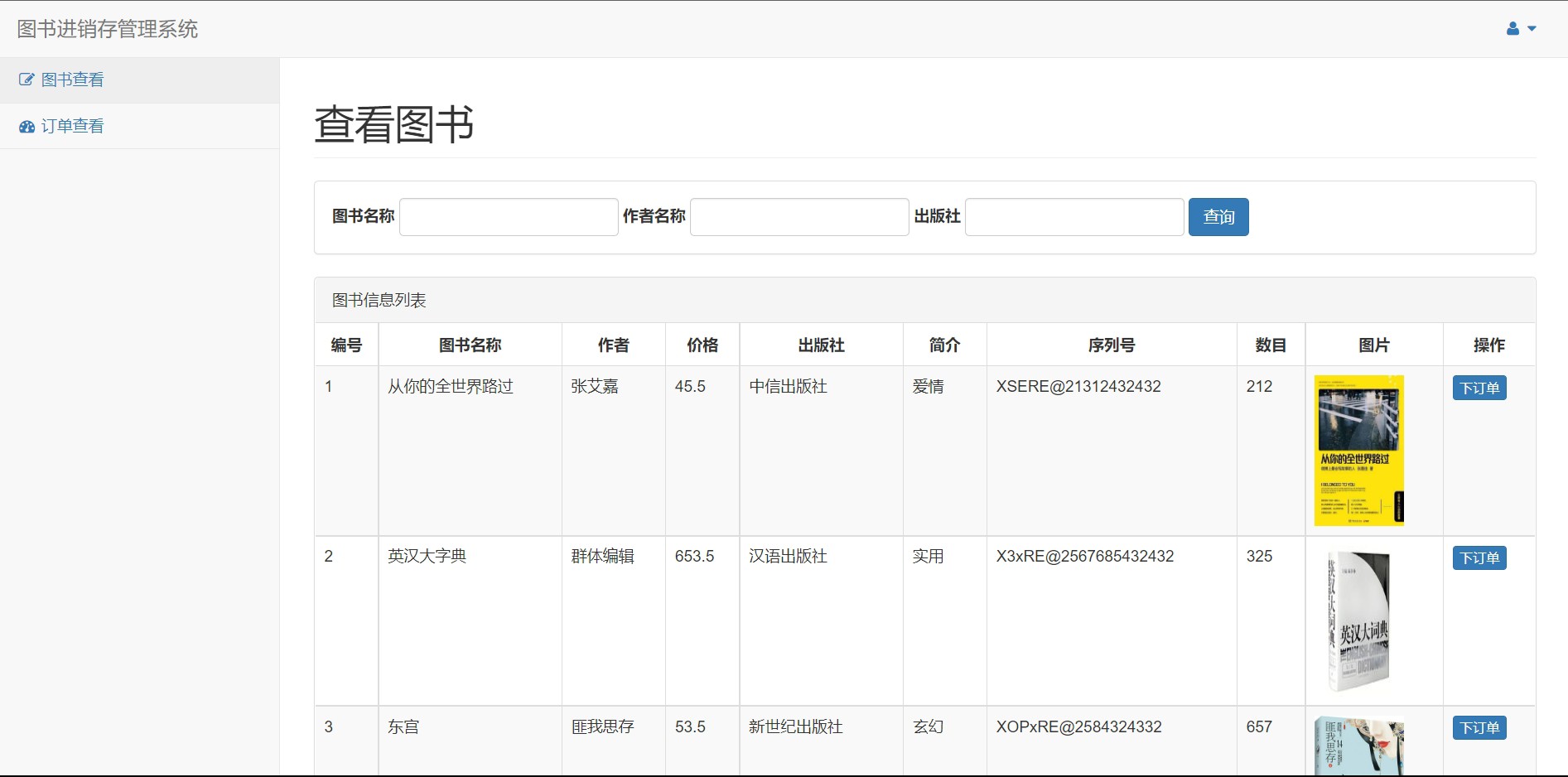This screenshot has width=1568, height=777.
Task: Click the 东宫 book cover image
Action: coord(1358,746)
